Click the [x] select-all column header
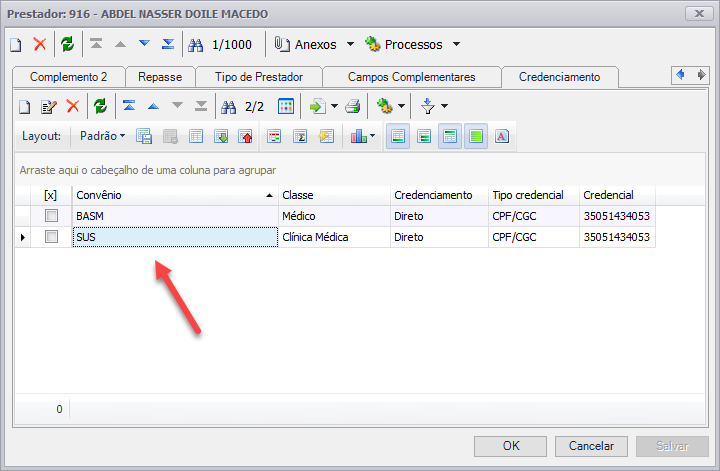The height and width of the screenshot is (471, 720). [x=51, y=195]
